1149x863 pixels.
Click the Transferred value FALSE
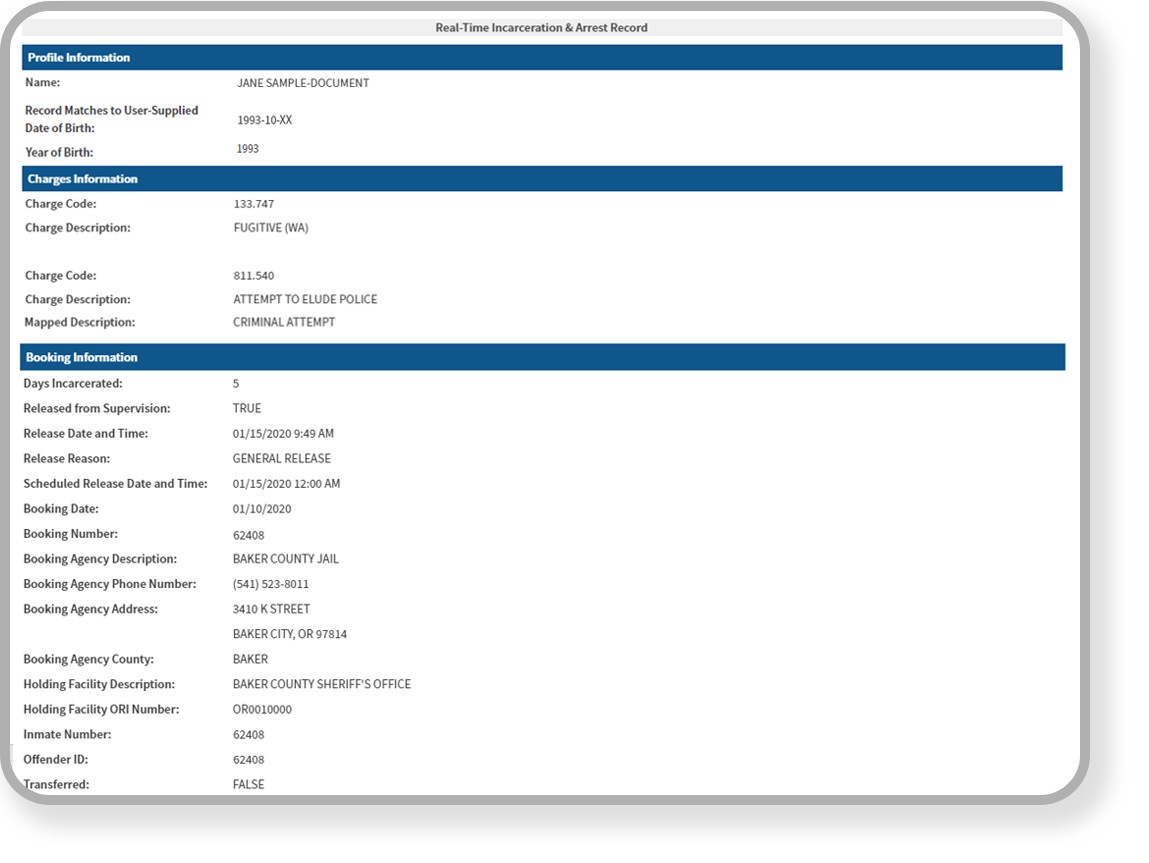248,785
